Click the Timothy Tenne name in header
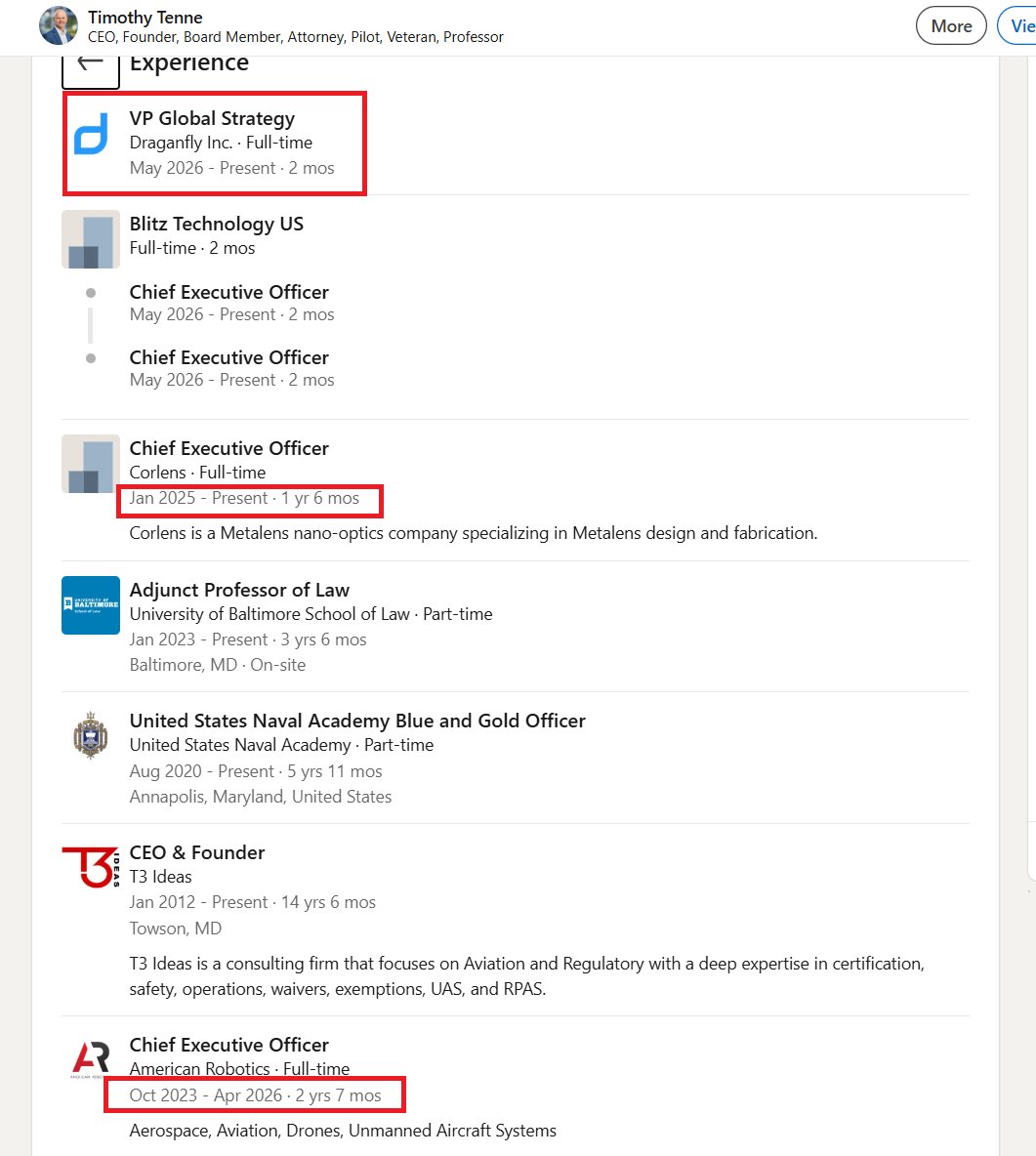 pyautogui.click(x=145, y=17)
